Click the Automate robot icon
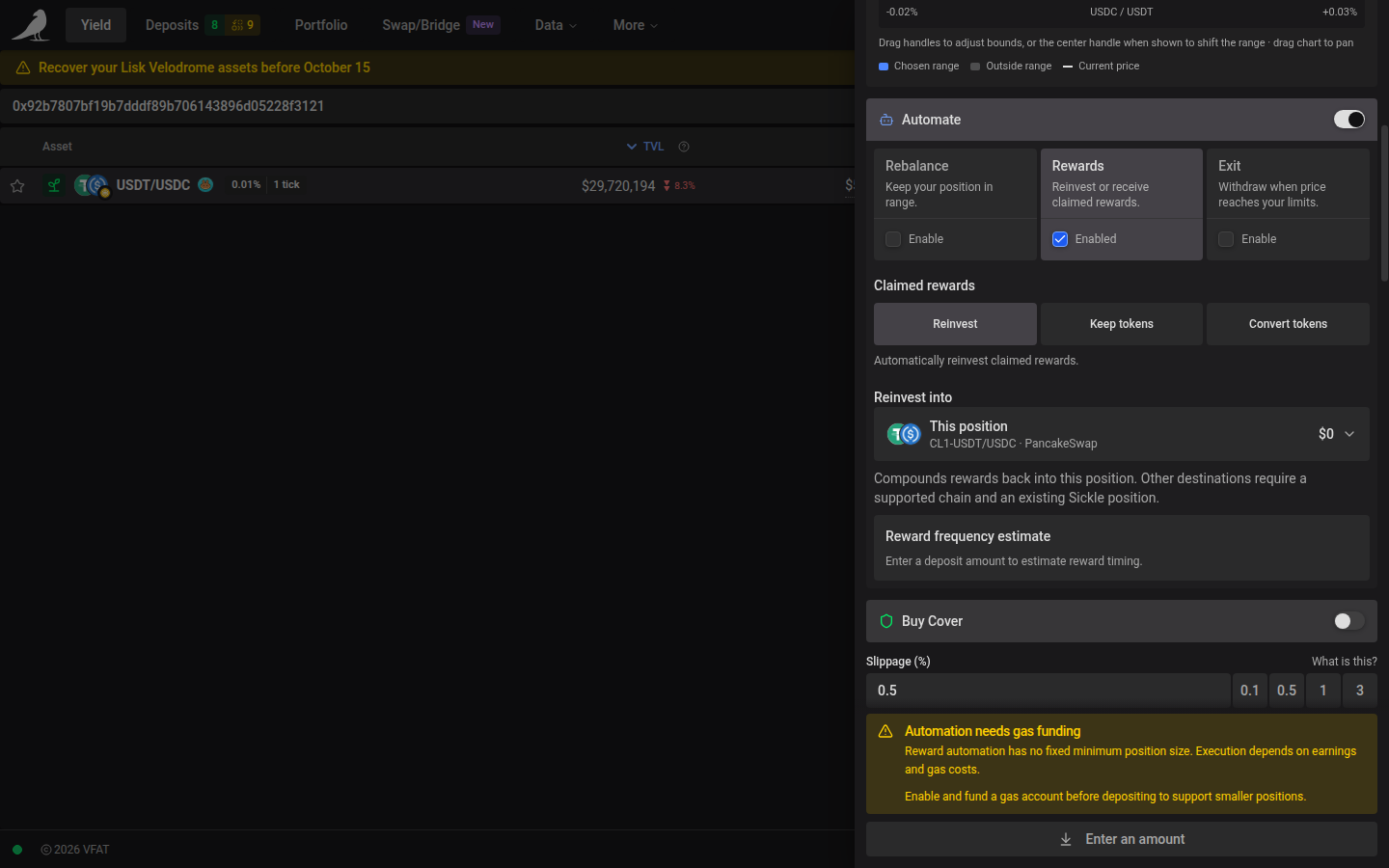1389x868 pixels. click(x=886, y=120)
